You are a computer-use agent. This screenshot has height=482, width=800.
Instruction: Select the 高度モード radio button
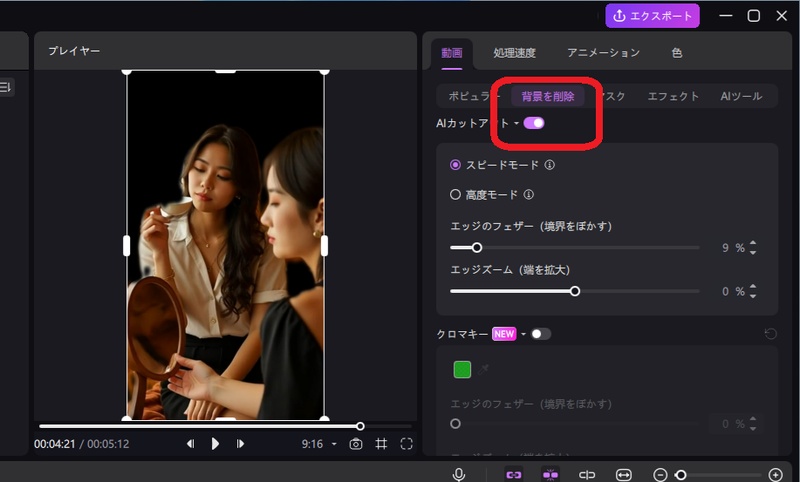coord(455,194)
